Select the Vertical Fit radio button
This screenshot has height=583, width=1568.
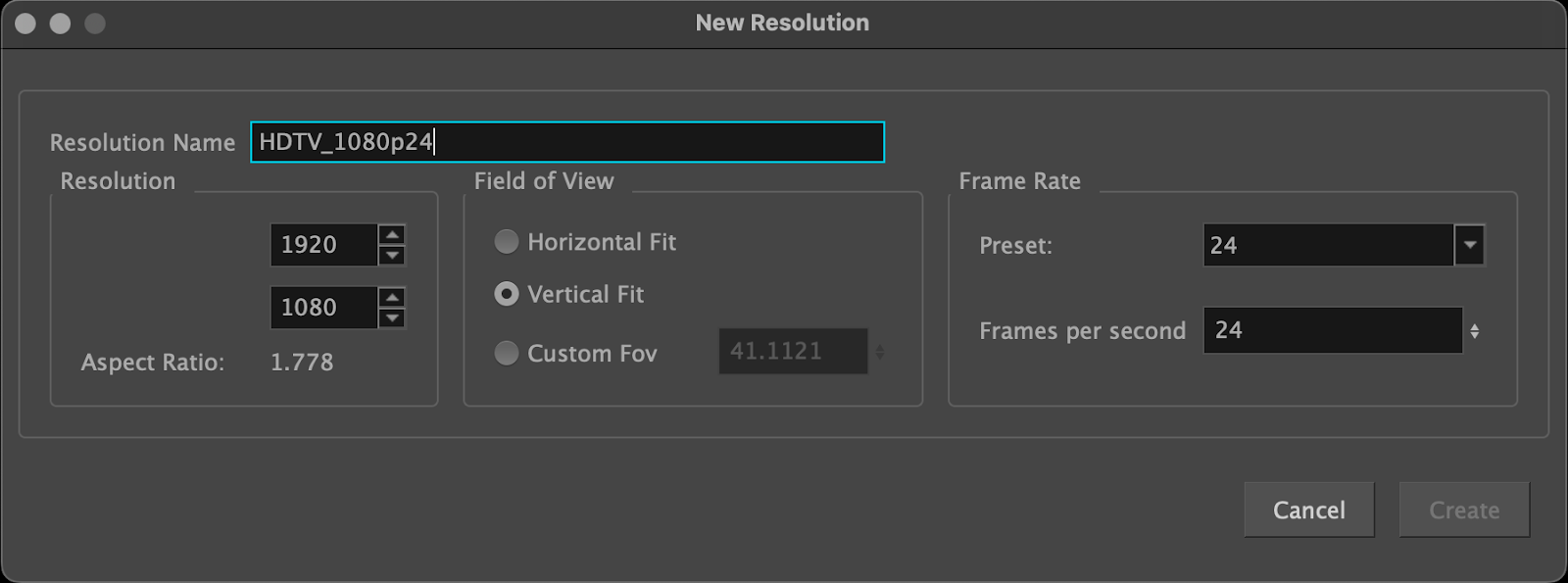pos(507,294)
